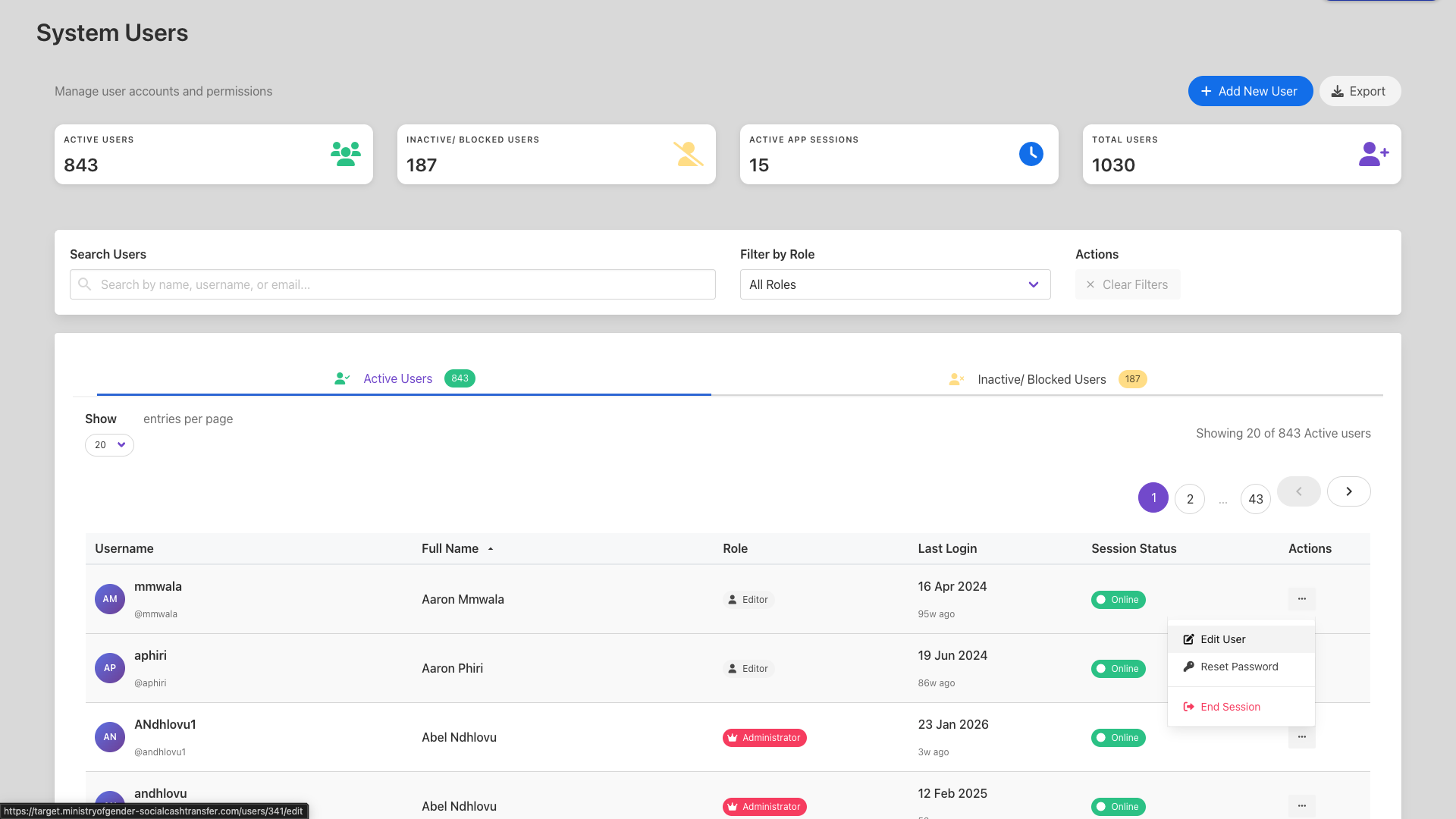Click the Export button
Screen dimensions: 1456x819
point(1359,91)
